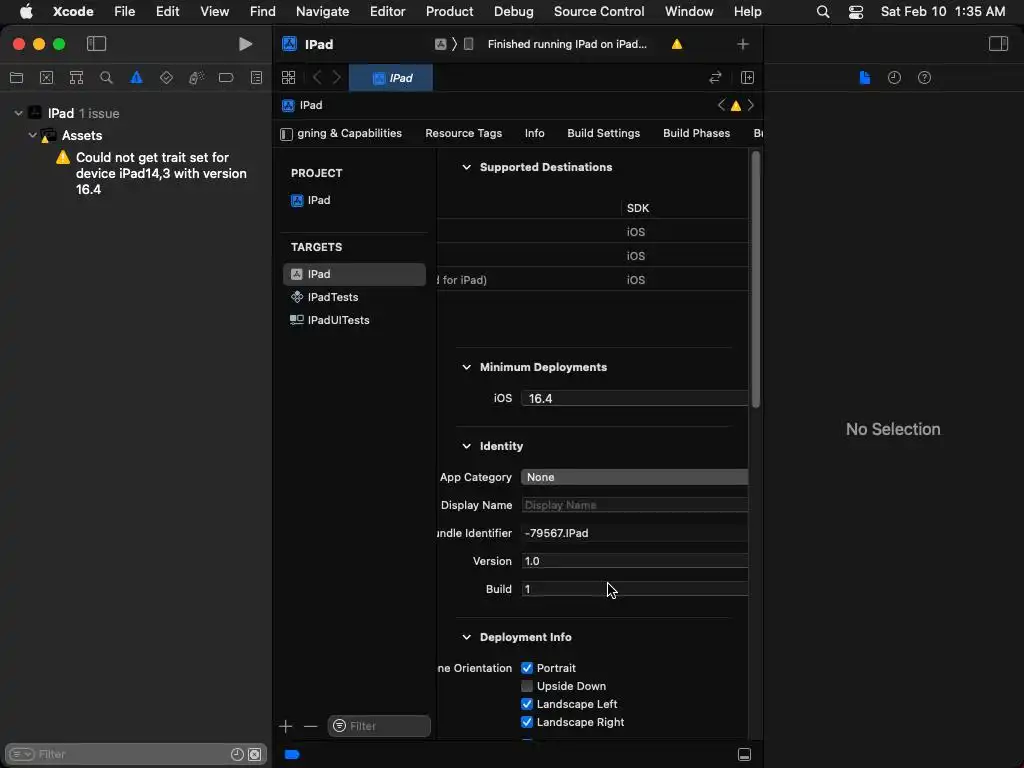Select the trait set warning issue
The image size is (1024, 768).
pyautogui.click(x=161, y=174)
